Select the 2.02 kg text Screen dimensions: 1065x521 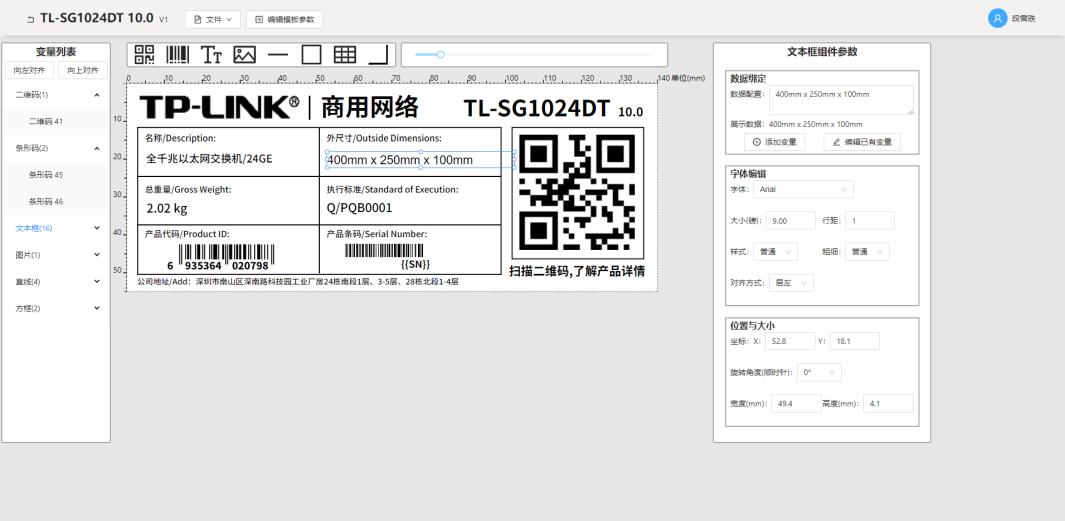[167, 208]
